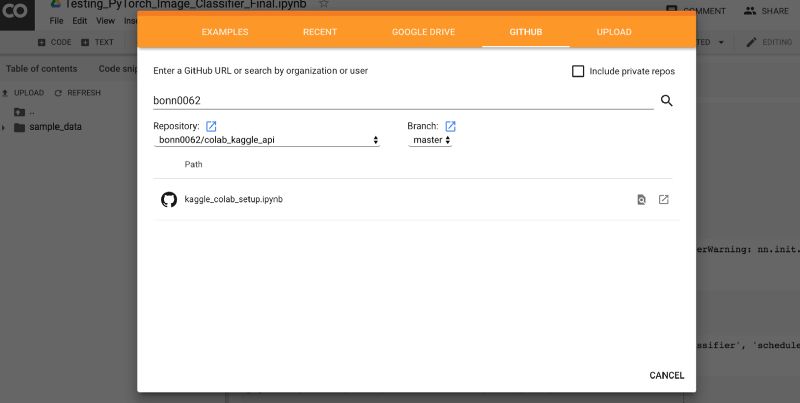
Task: Open the sample_data folder
Action: click(x=55, y=127)
